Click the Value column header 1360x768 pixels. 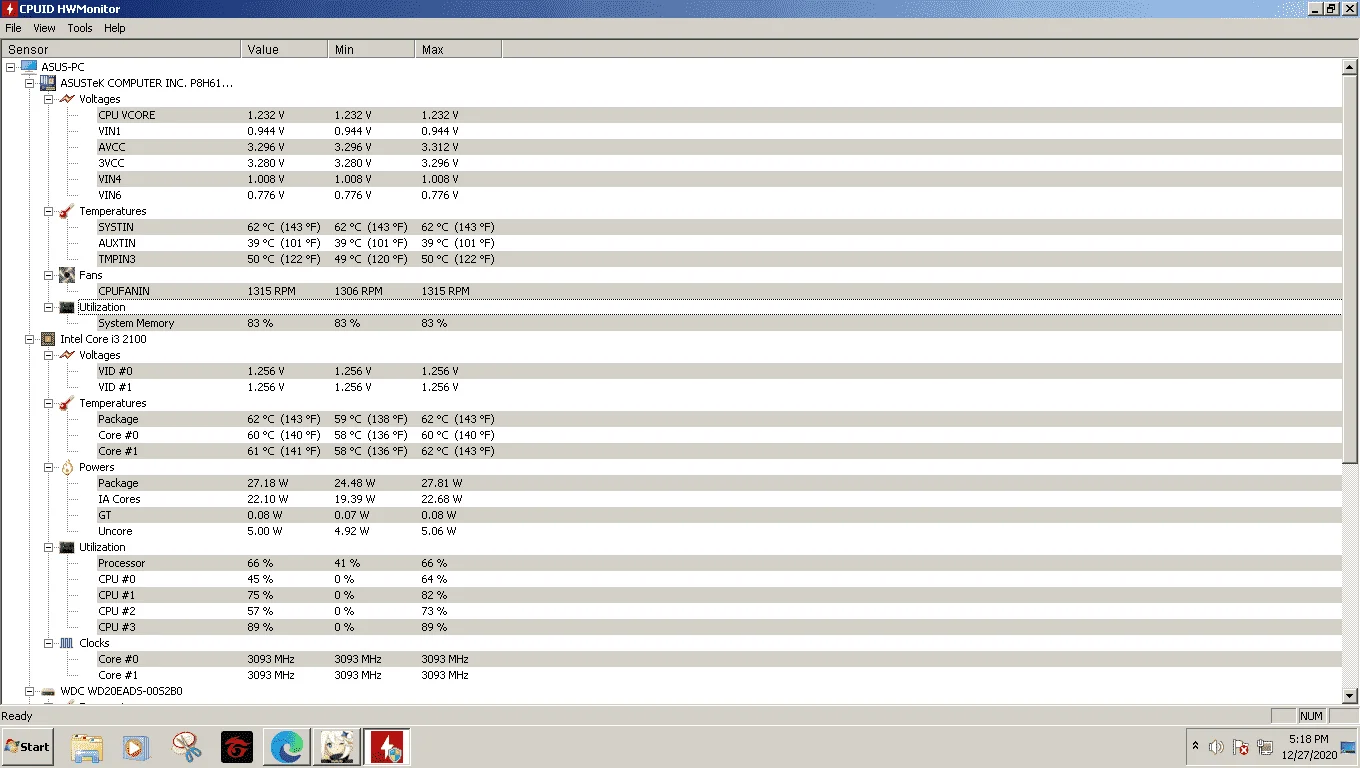tap(285, 49)
